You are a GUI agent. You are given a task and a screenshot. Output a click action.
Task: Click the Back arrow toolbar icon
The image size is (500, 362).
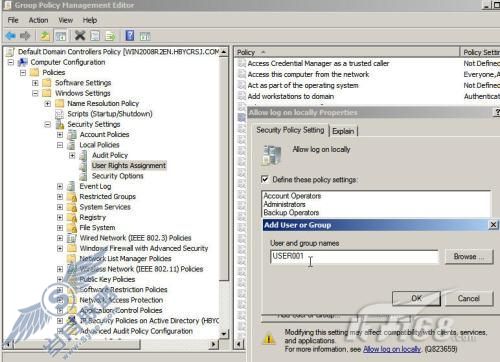(x=11, y=35)
